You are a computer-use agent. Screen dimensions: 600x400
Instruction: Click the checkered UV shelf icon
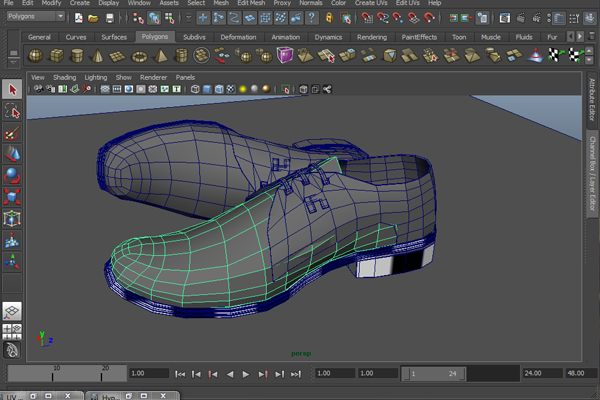tap(554, 55)
